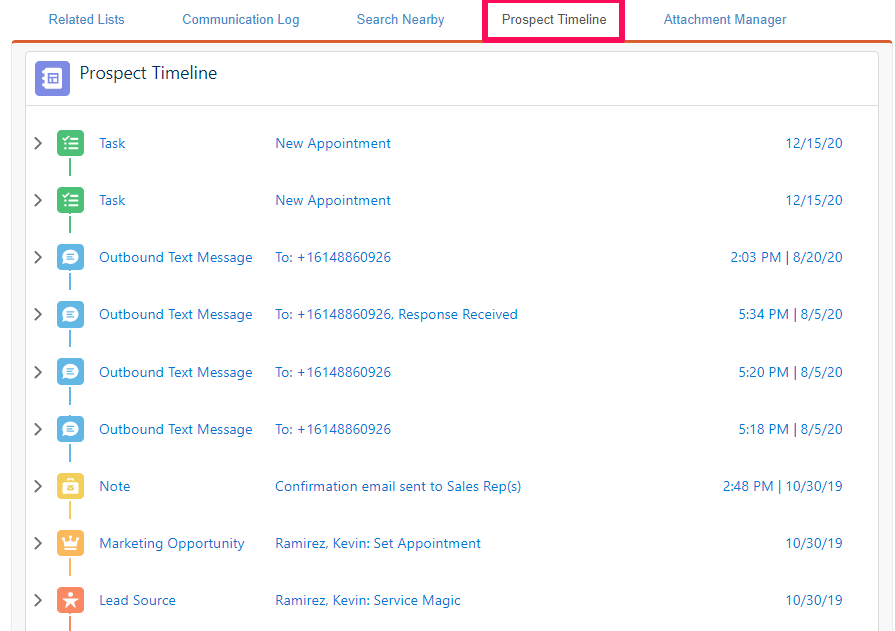
Task: Open Outbound Text Message link at 5:34 PM
Action: [x=176, y=315]
